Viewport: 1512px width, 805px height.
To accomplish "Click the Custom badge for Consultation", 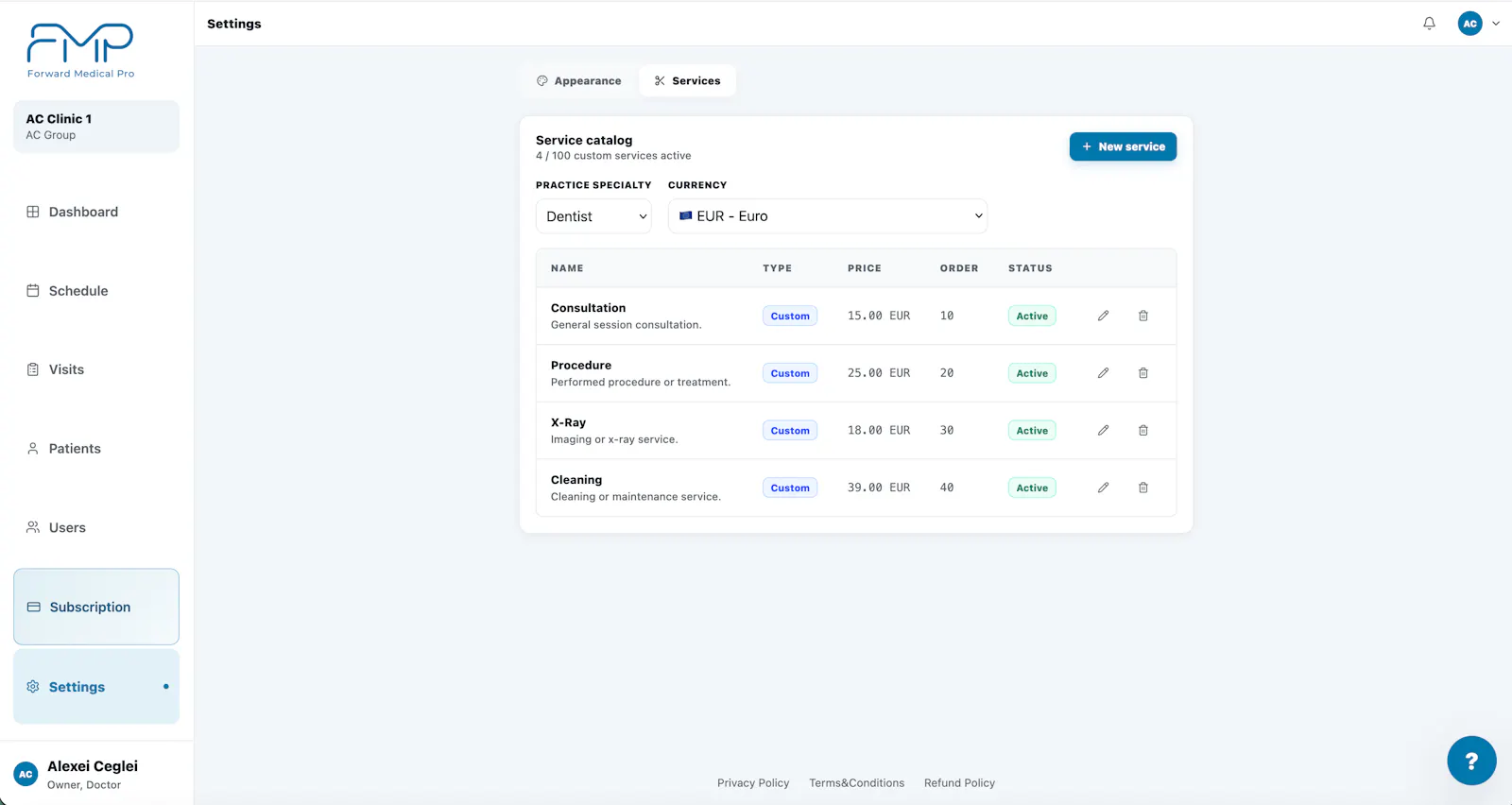I will (790, 316).
